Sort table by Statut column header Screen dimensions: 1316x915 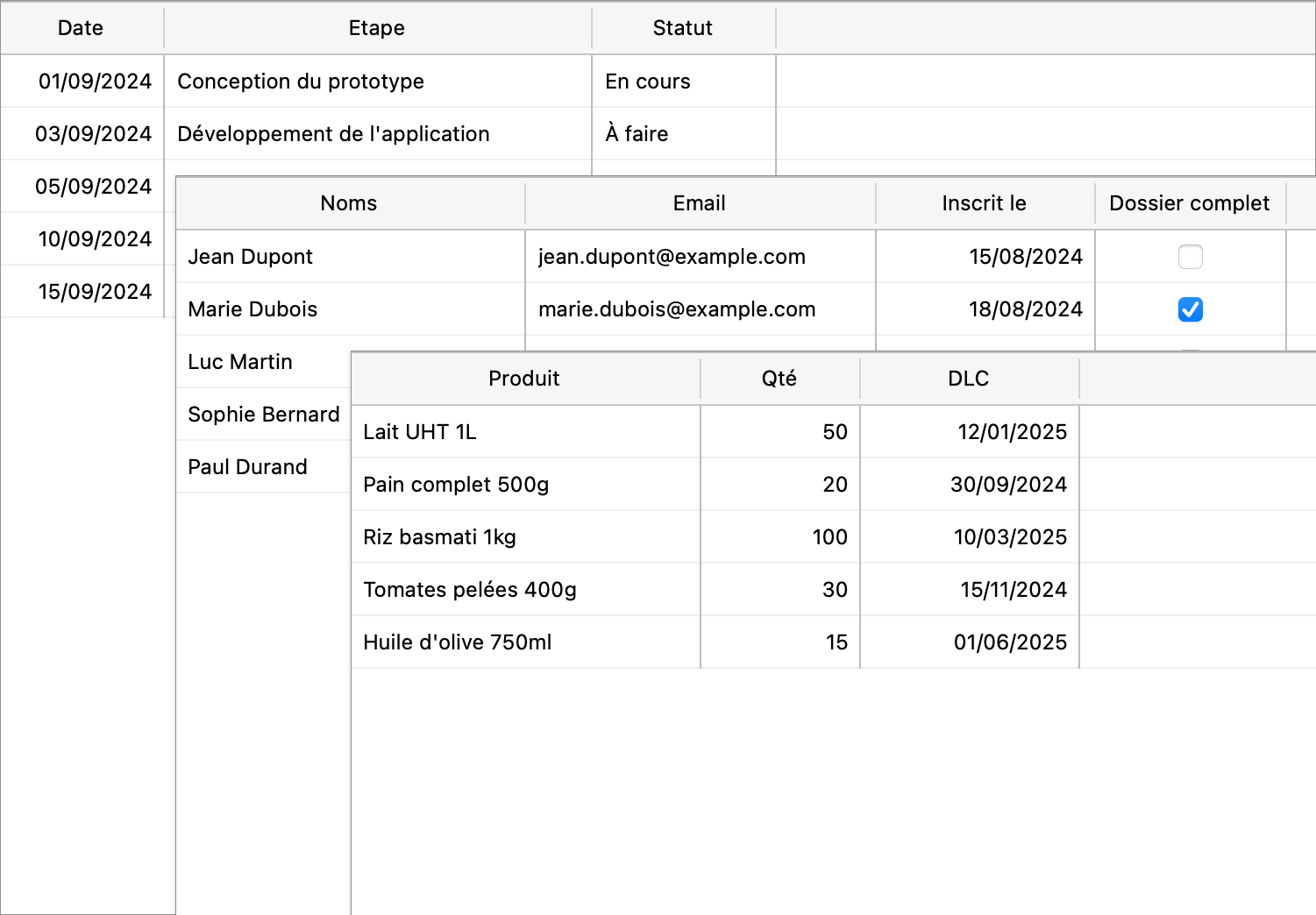[682, 28]
